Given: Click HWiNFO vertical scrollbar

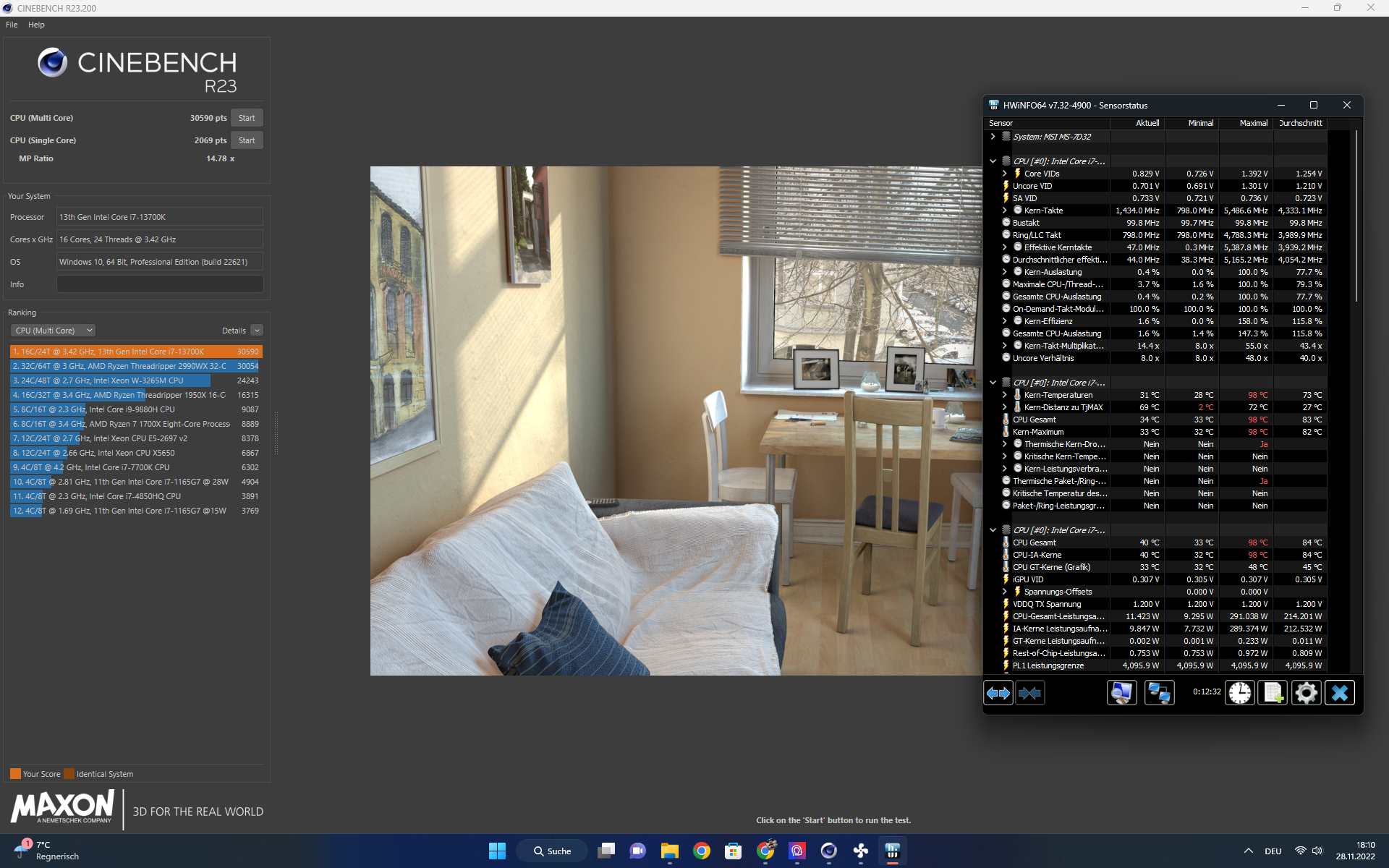Looking at the screenshot, I should [1356, 217].
